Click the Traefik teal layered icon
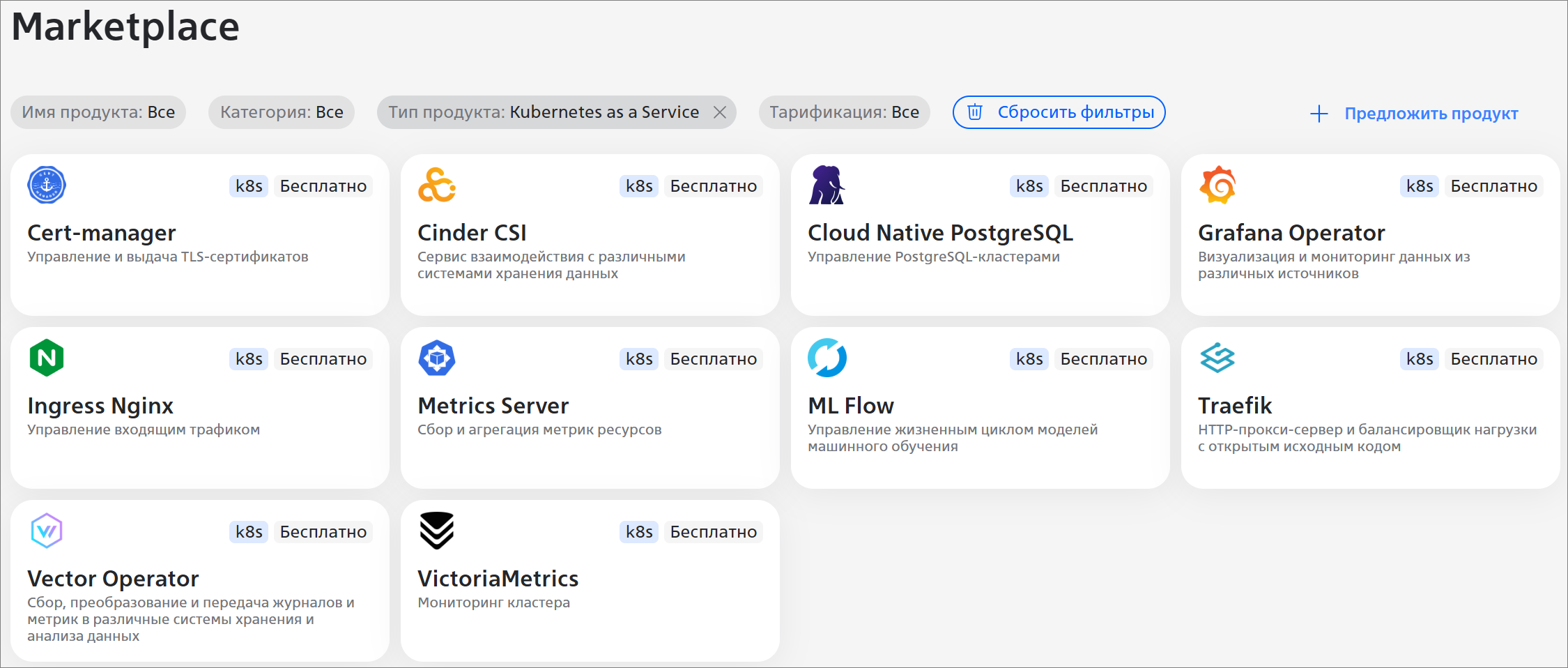The height and width of the screenshot is (668, 1568). pos(1217,358)
